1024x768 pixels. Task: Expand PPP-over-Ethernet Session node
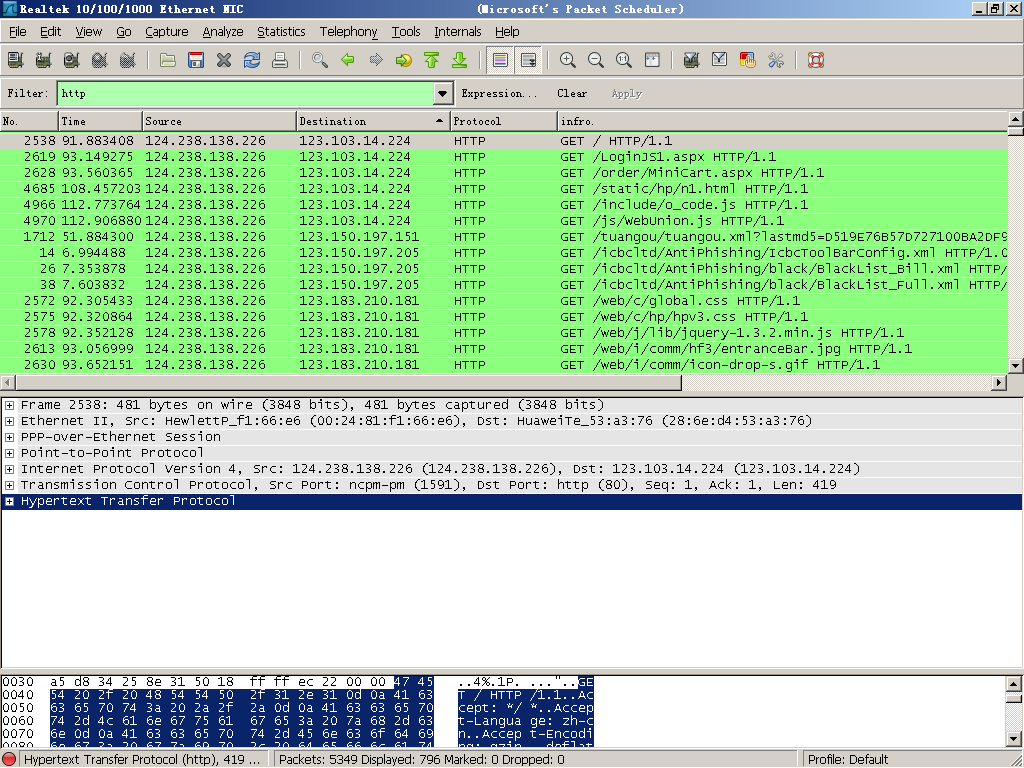pos(9,438)
